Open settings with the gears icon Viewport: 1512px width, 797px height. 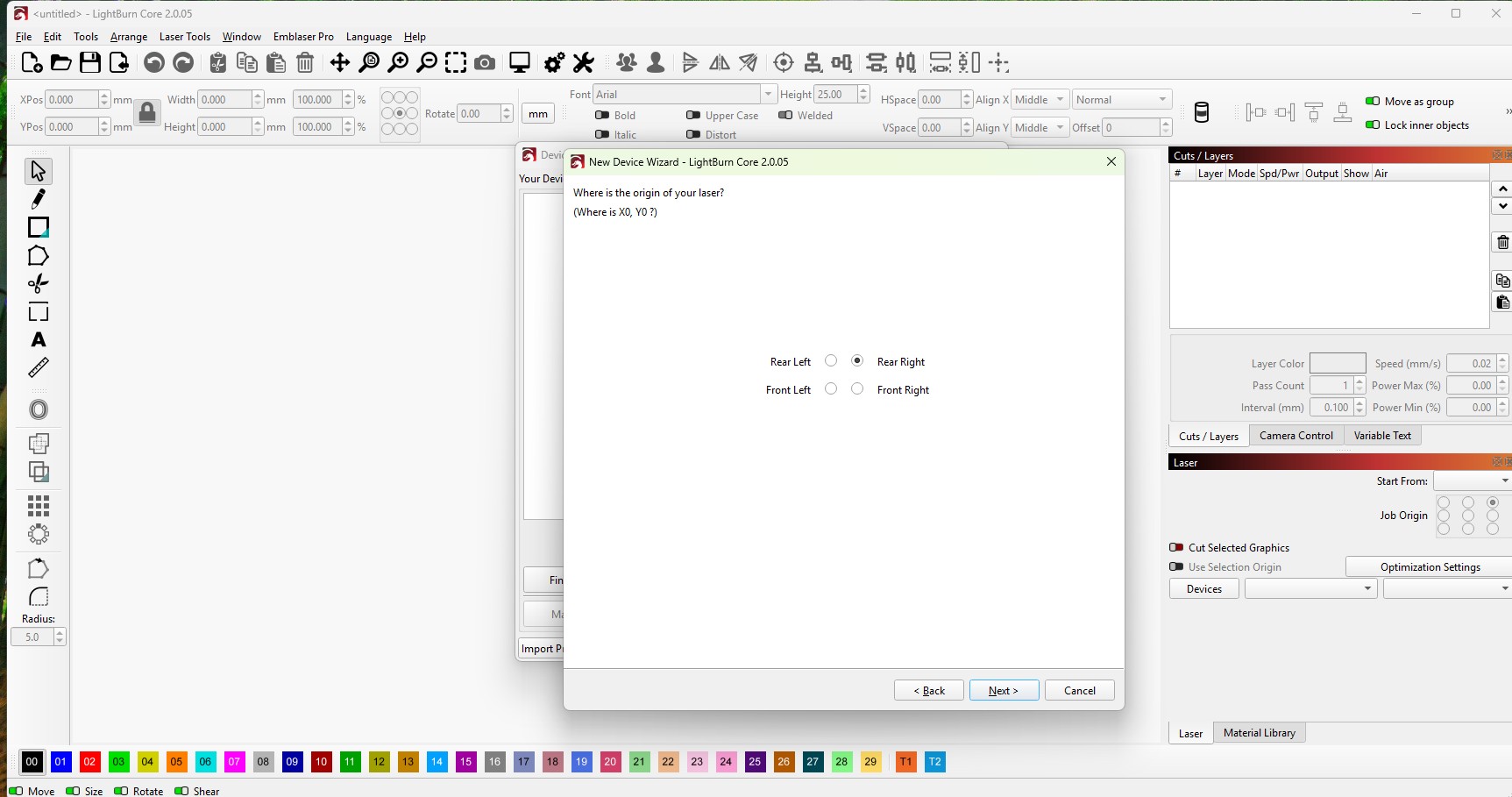tap(555, 62)
